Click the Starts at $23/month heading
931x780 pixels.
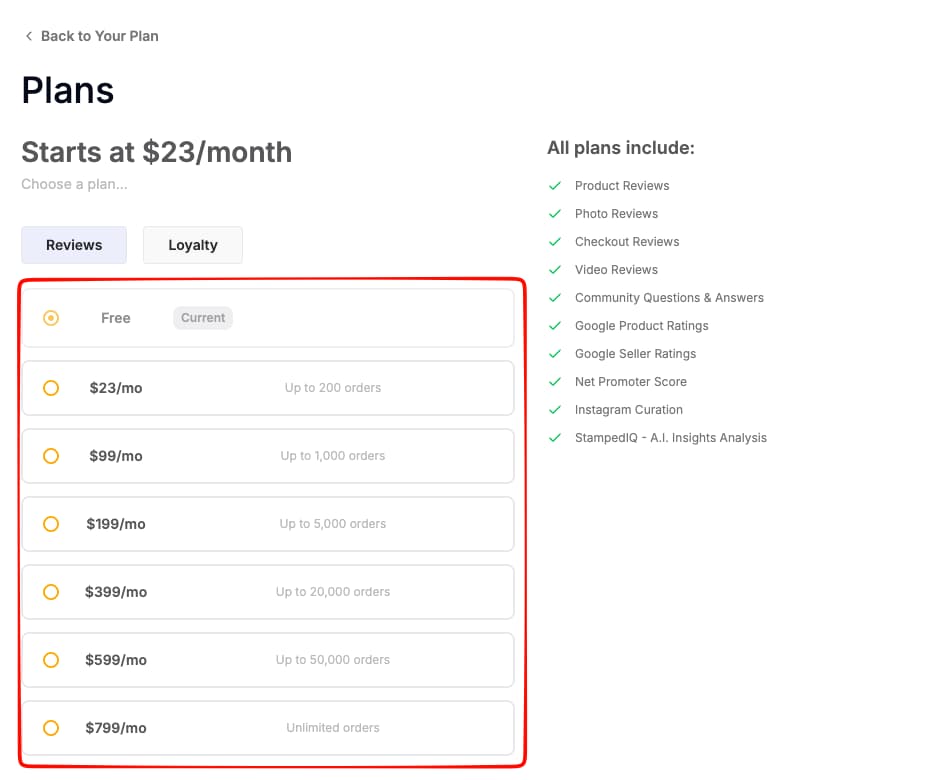(157, 152)
